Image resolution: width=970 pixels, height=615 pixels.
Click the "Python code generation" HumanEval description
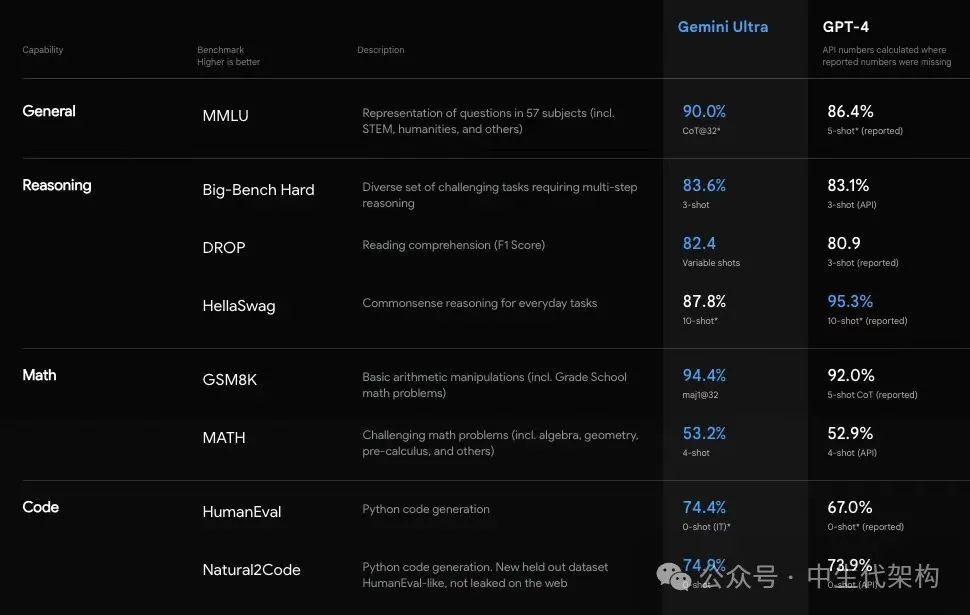[x=426, y=509]
